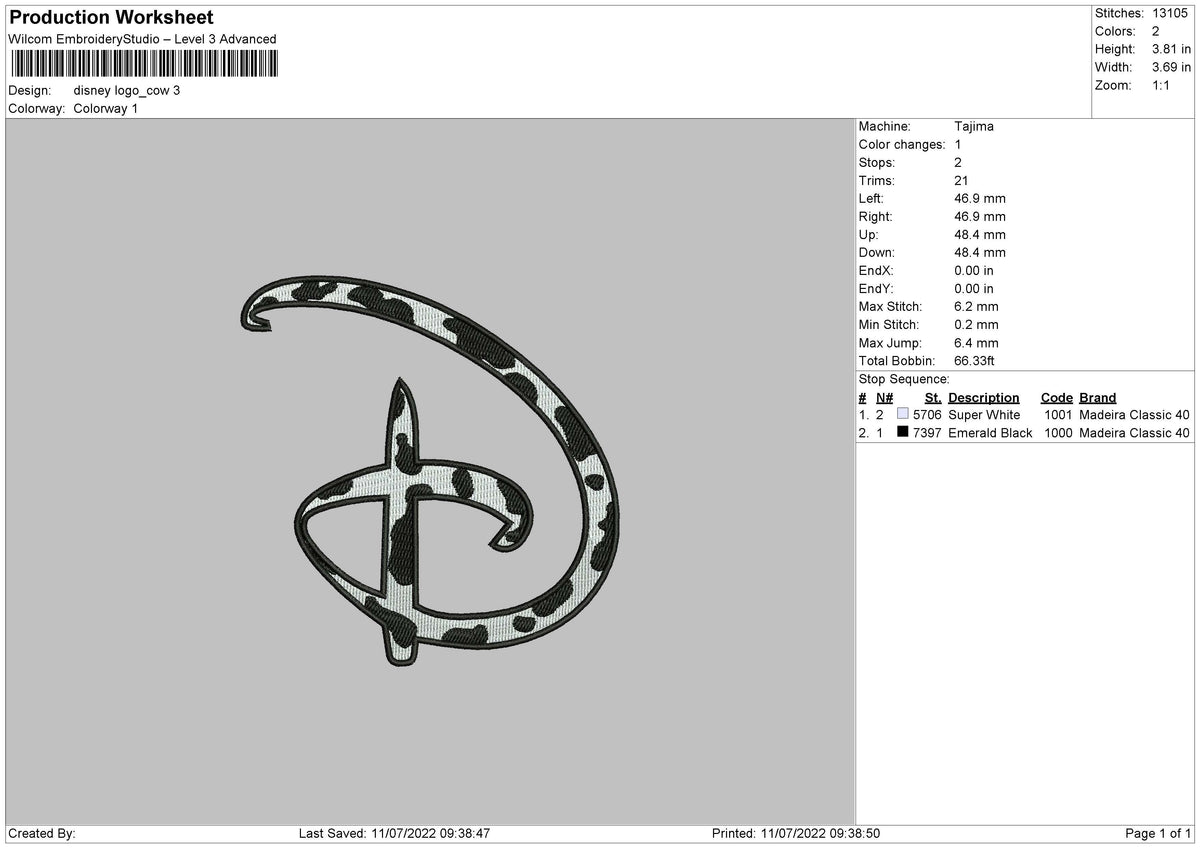Select the Down value 48.4 mm
The image size is (1200, 848).
click(x=980, y=253)
